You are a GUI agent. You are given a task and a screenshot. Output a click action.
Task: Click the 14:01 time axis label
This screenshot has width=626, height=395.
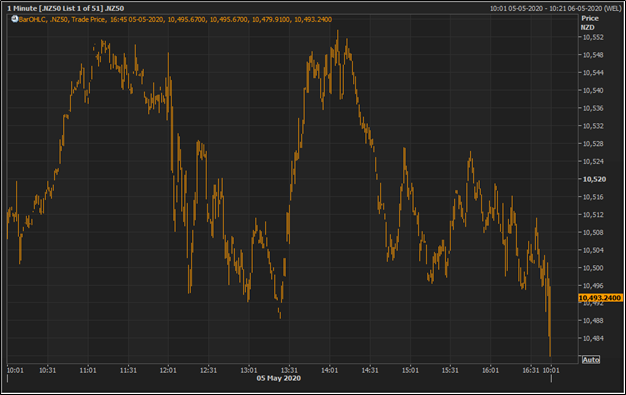pyautogui.click(x=329, y=370)
